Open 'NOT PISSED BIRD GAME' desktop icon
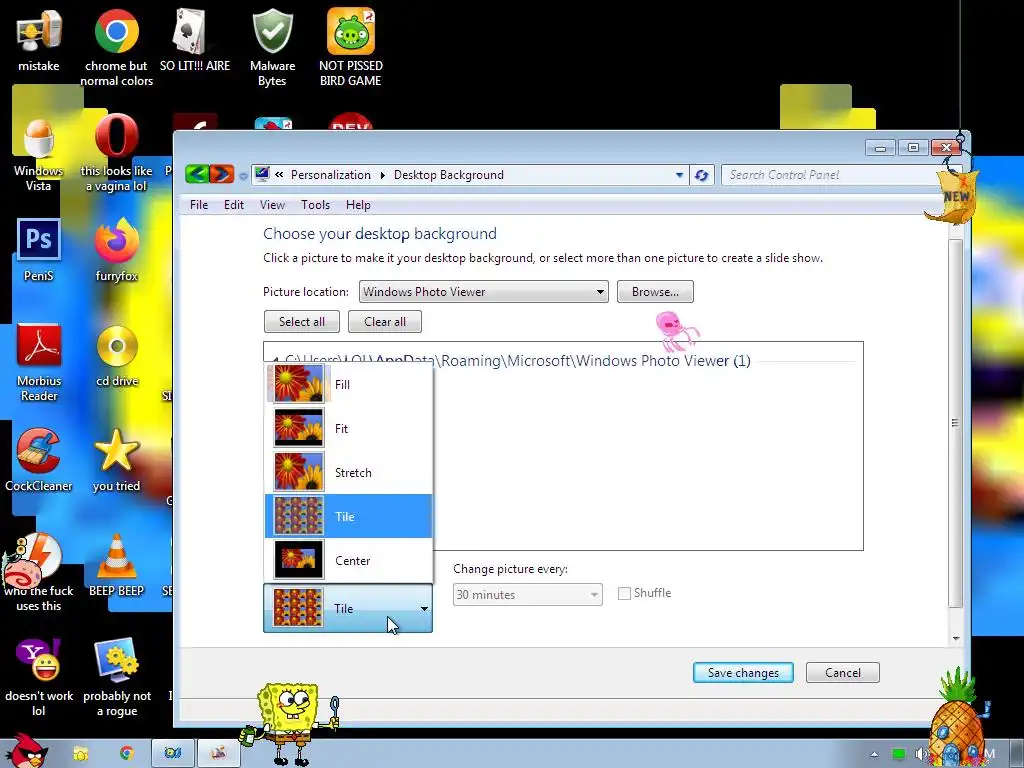The width and height of the screenshot is (1024, 768). pyautogui.click(x=351, y=46)
